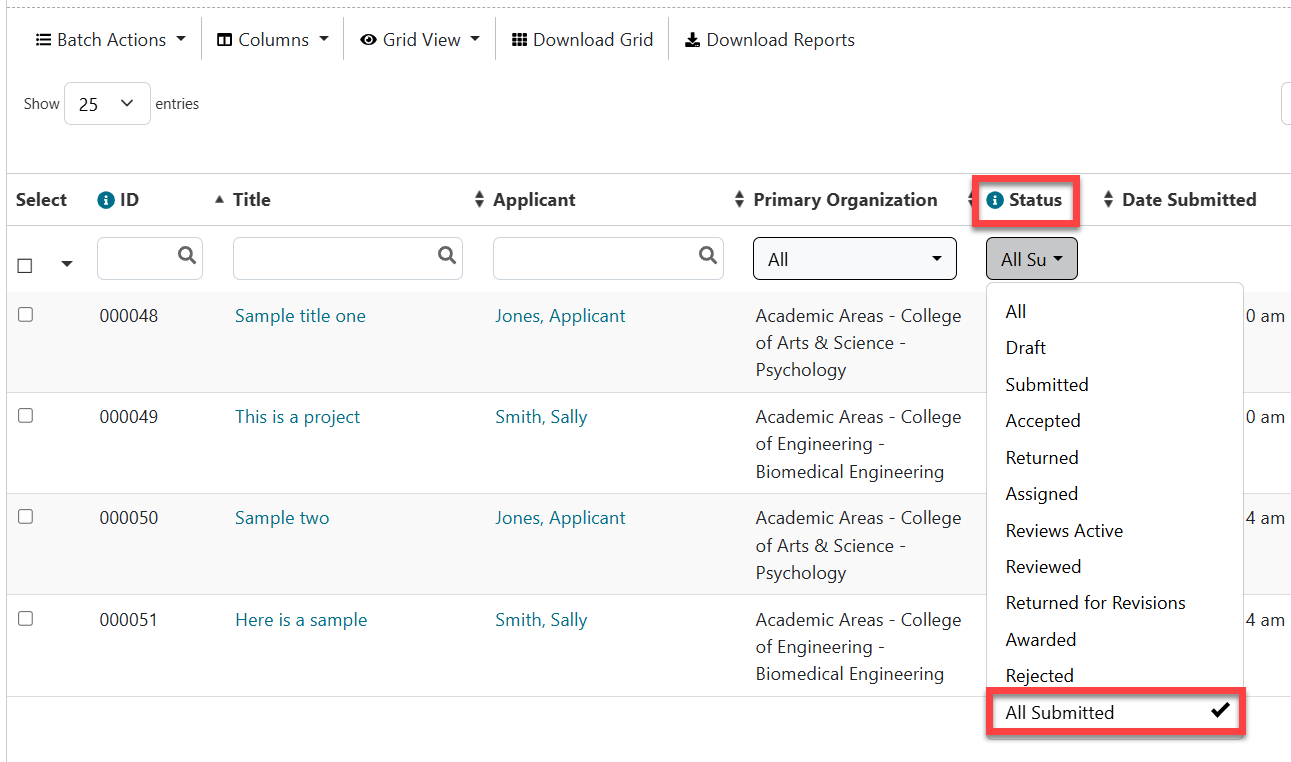Click the search icon in Title filter

point(446,256)
